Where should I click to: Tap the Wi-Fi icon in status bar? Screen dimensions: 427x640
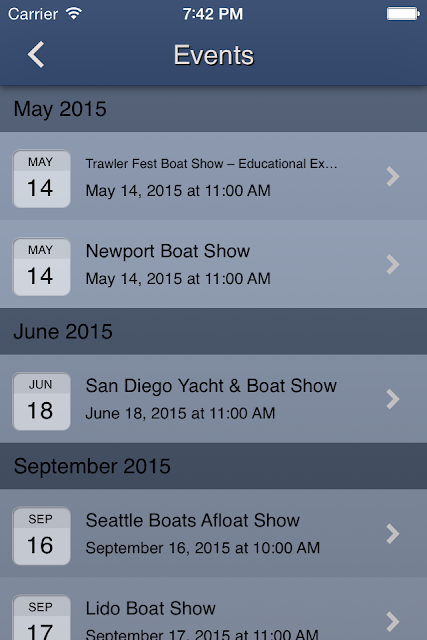[74, 13]
